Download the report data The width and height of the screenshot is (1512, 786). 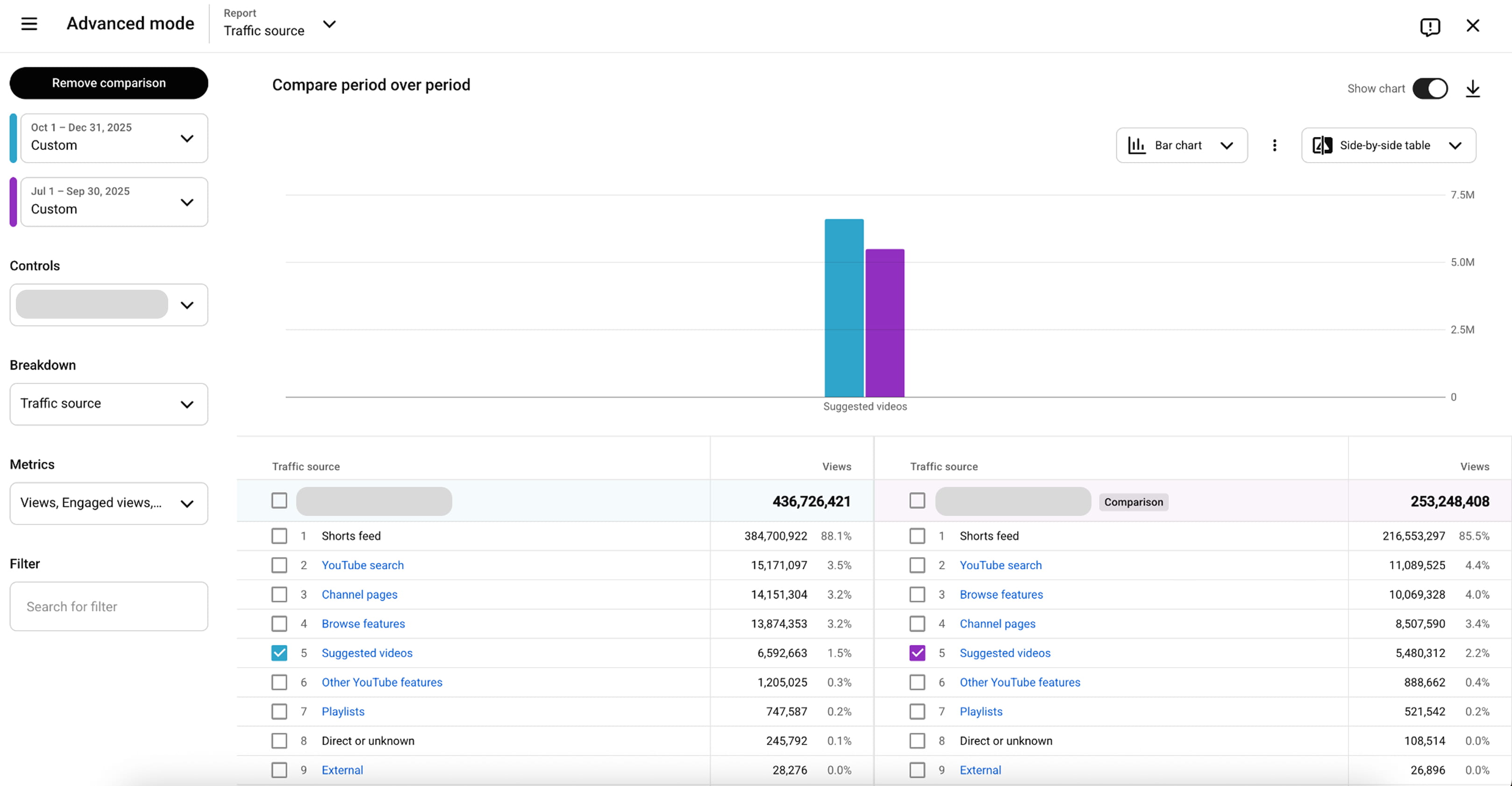(x=1473, y=89)
